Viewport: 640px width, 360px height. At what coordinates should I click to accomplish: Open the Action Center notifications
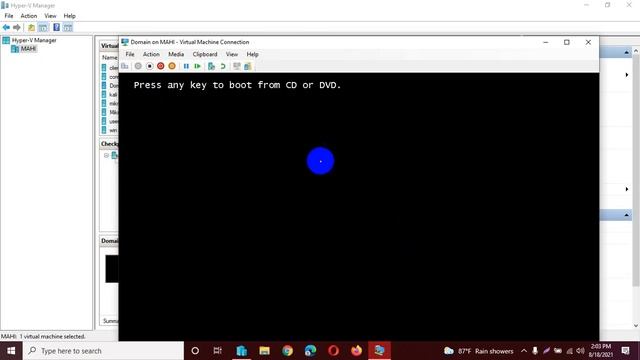625,351
